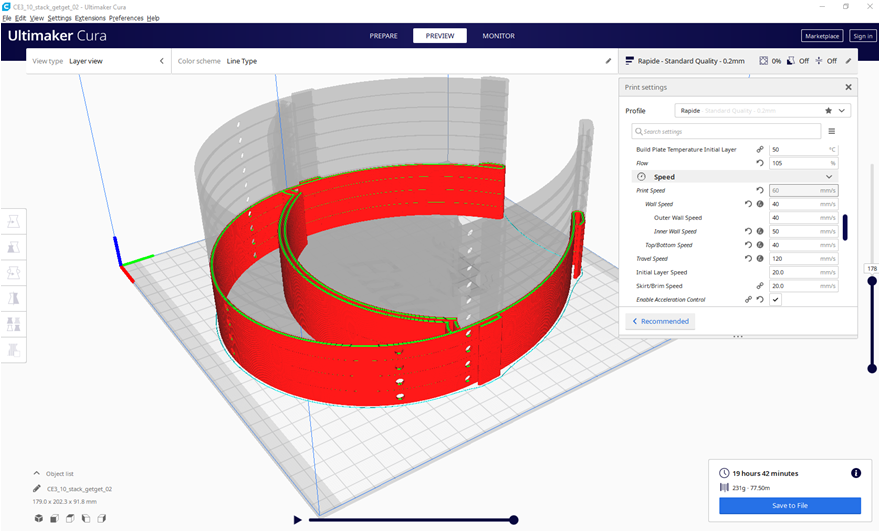Open the Settings menu
880x532 pixels.
pos(59,18)
